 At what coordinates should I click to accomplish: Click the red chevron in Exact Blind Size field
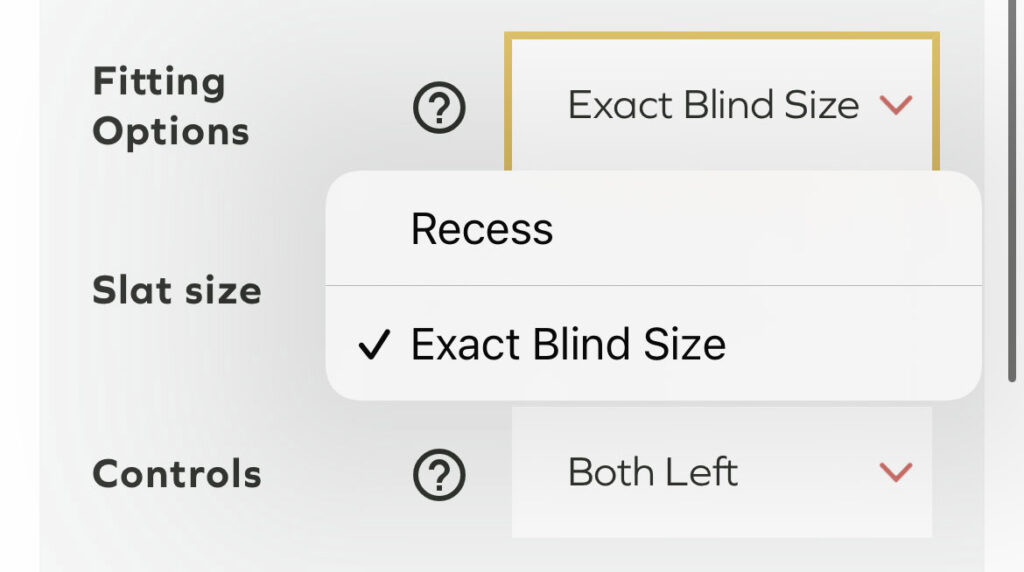click(x=895, y=105)
